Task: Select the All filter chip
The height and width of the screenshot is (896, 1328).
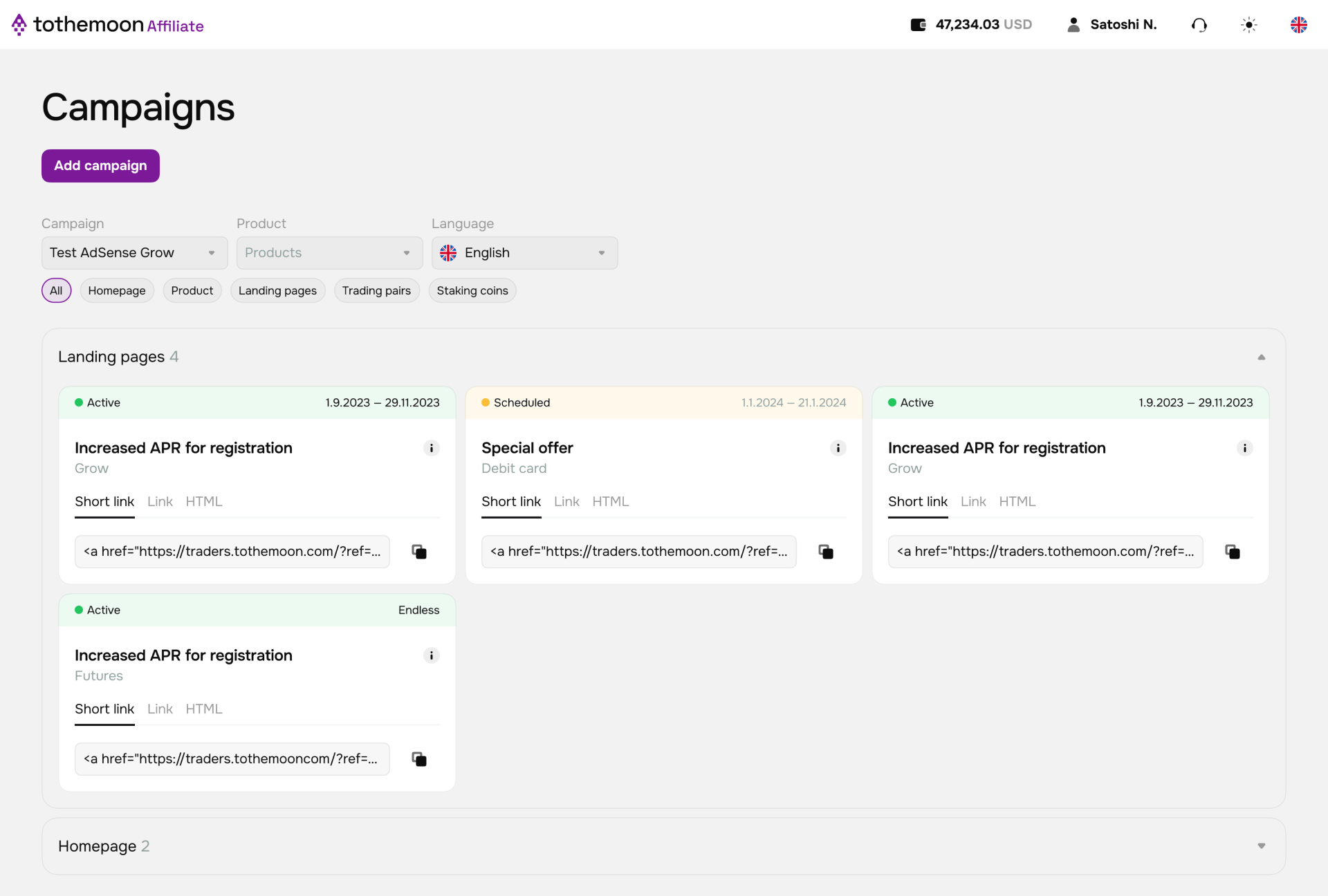Action: [x=56, y=290]
